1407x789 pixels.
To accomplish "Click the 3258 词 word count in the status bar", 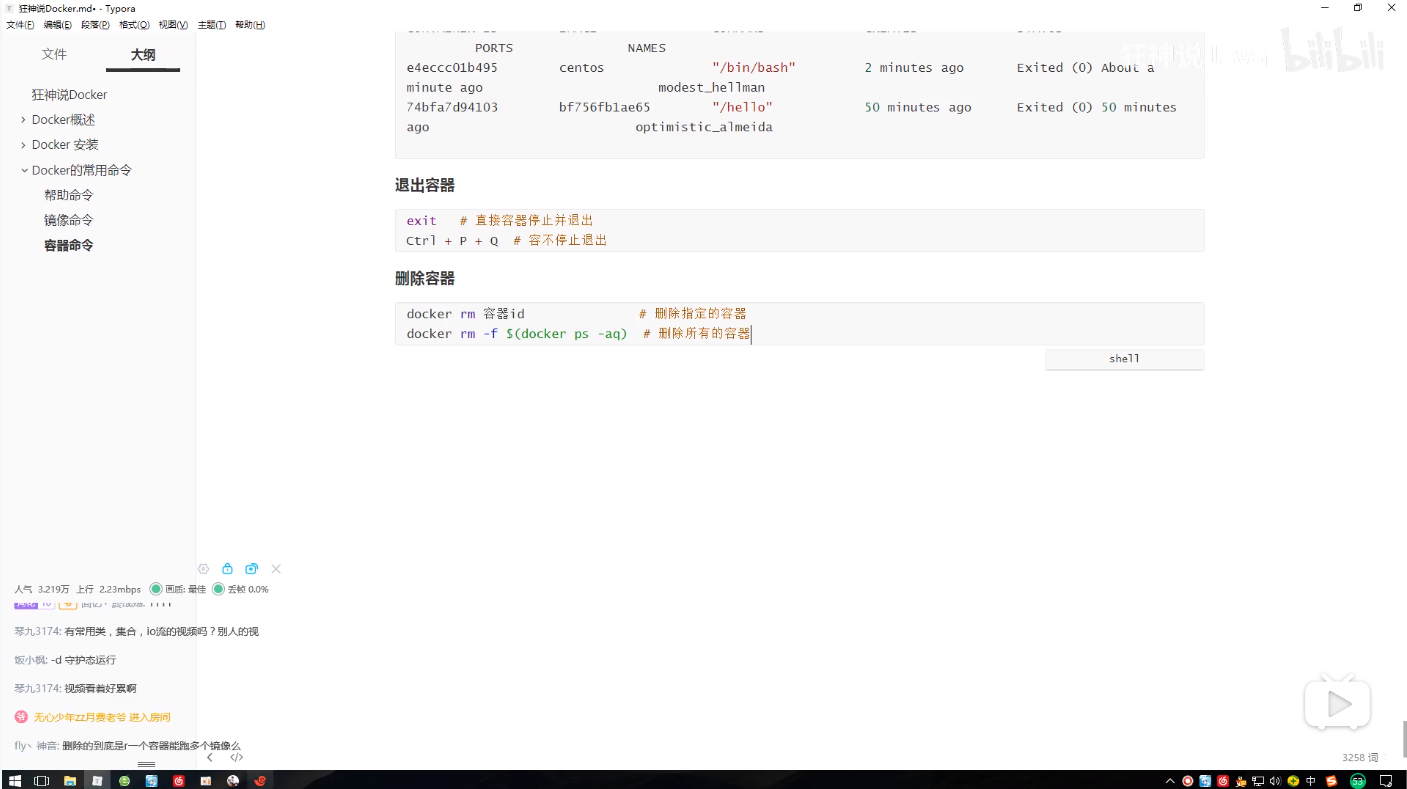I will tap(1360, 758).
